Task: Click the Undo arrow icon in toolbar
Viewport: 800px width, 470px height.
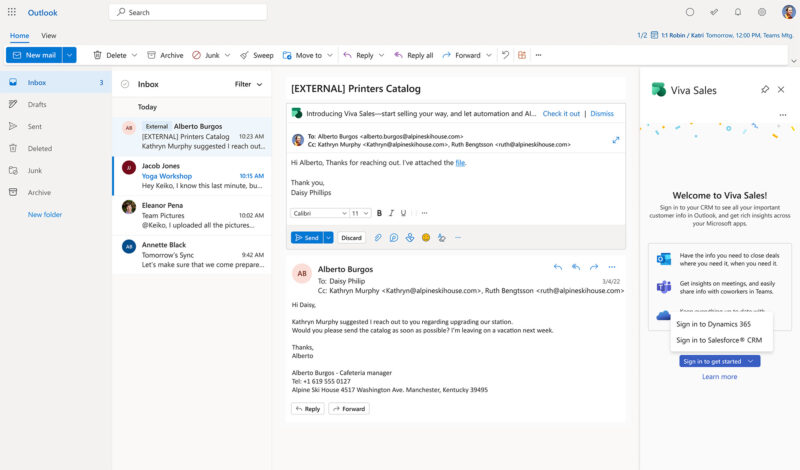Action: pyautogui.click(x=505, y=55)
